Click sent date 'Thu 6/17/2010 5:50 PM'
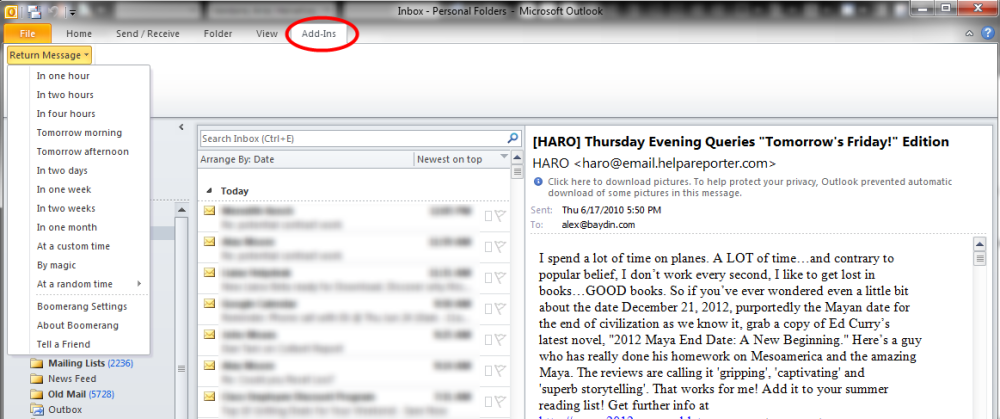 point(611,210)
